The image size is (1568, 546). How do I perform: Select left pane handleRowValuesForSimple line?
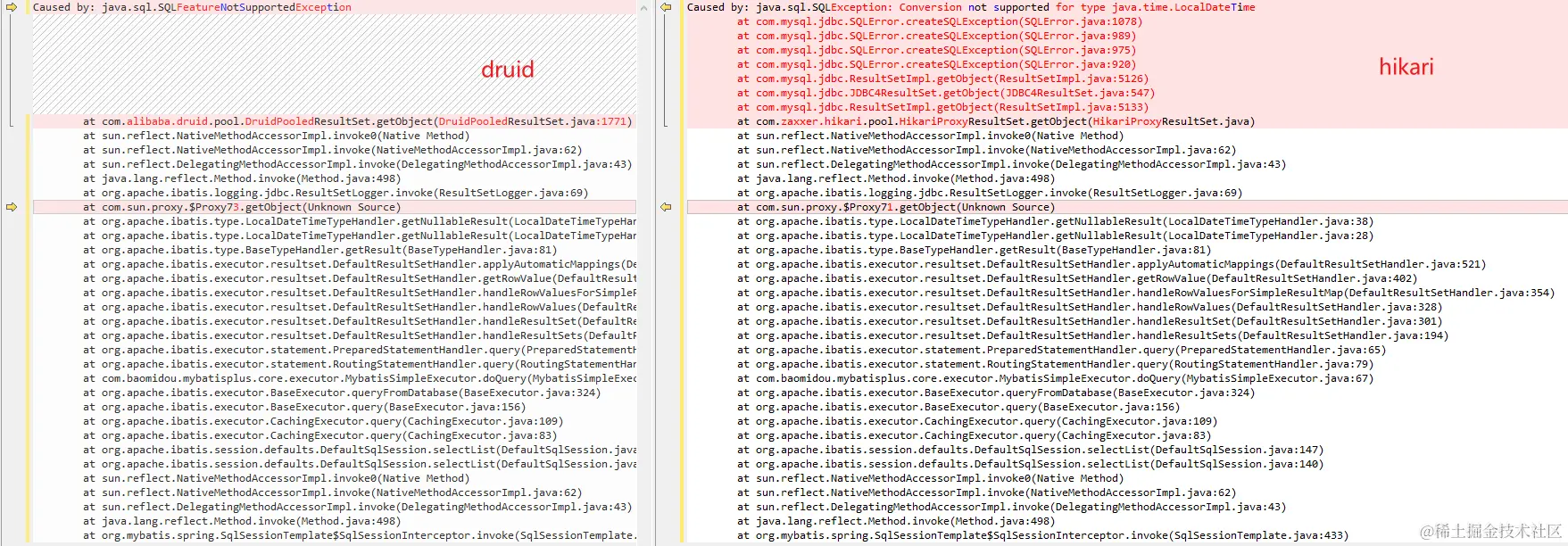(x=360, y=293)
